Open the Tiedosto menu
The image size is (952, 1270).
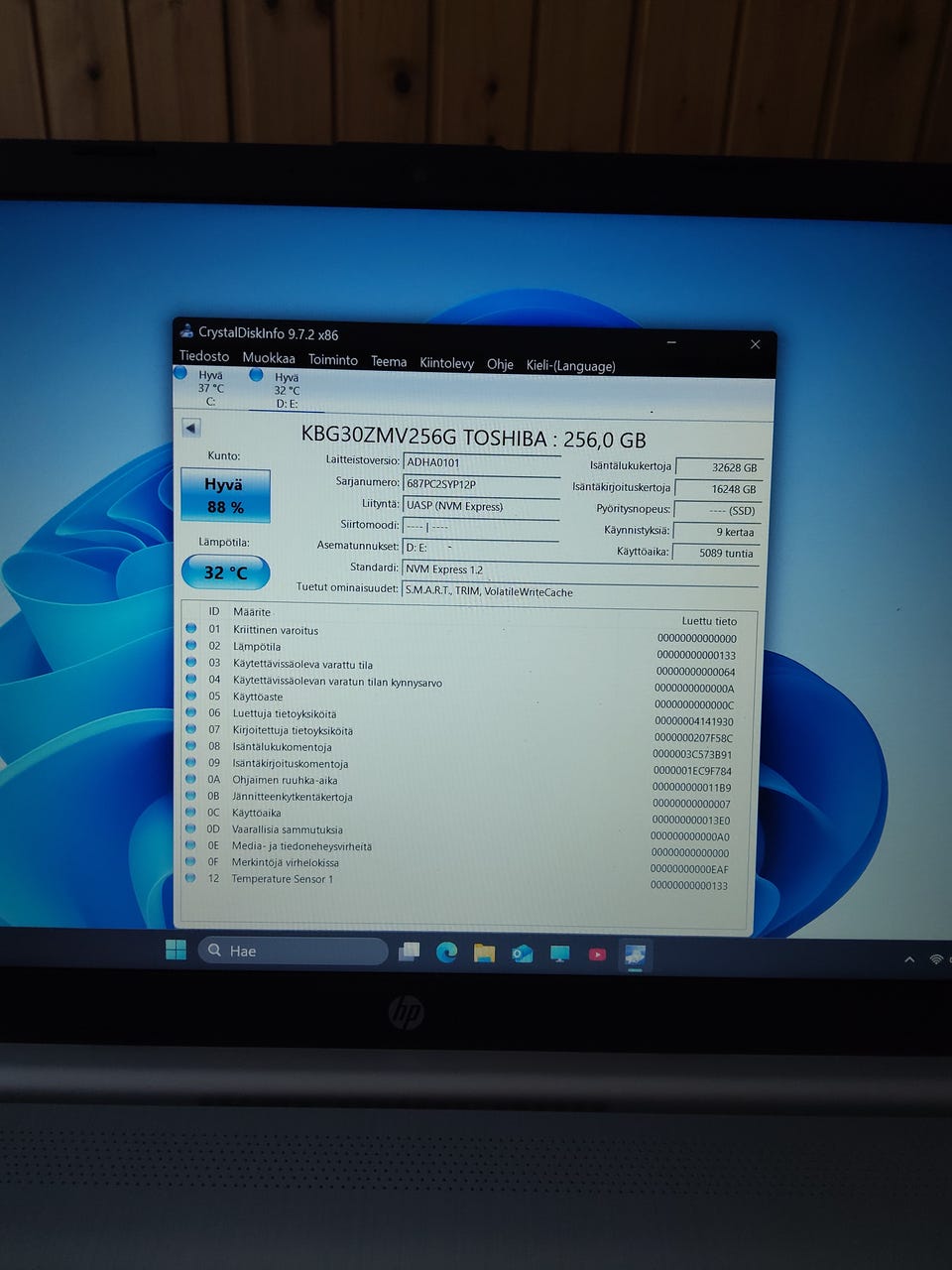coord(204,356)
